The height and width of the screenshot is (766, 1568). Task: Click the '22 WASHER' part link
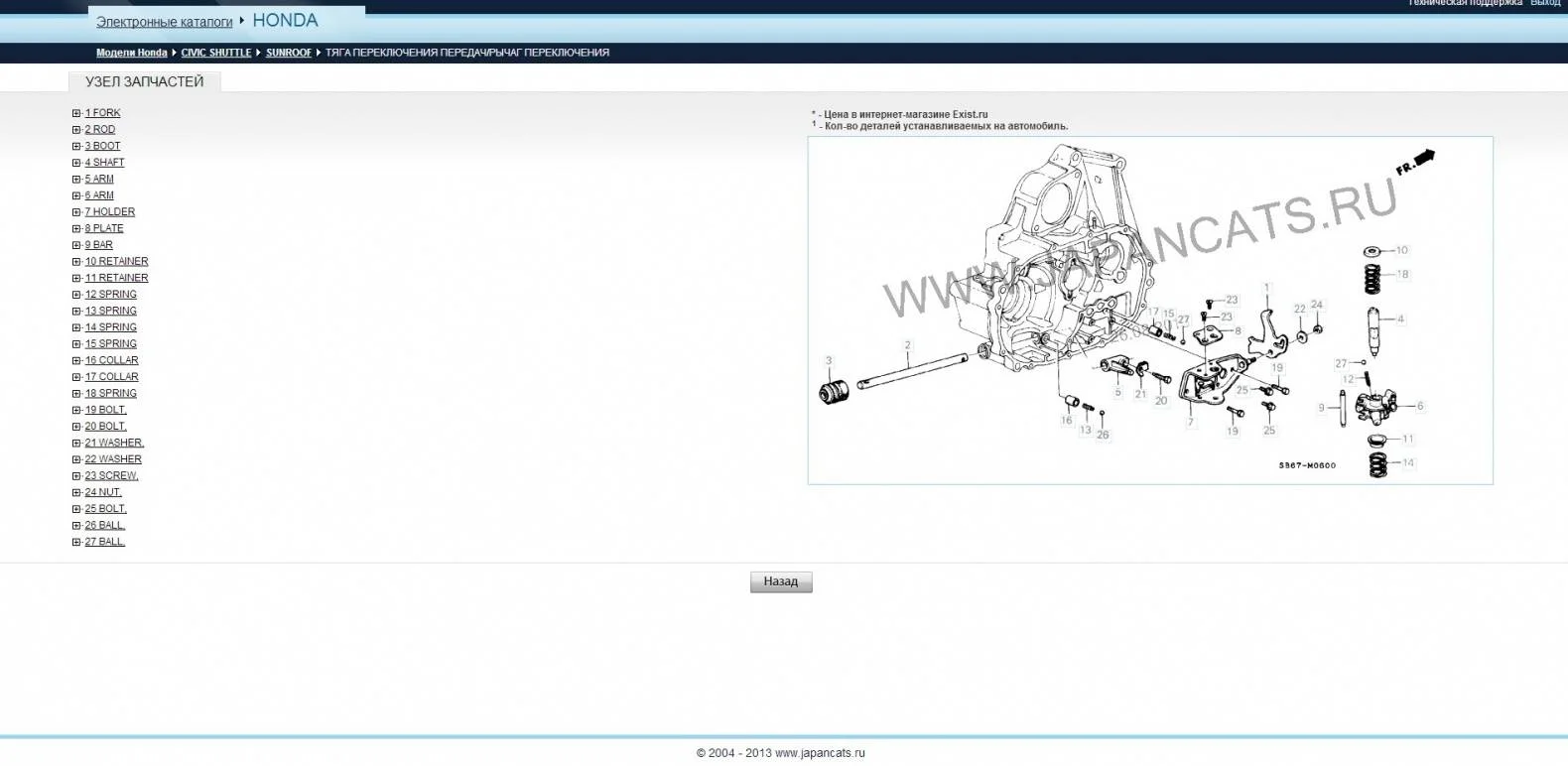[113, 459]
